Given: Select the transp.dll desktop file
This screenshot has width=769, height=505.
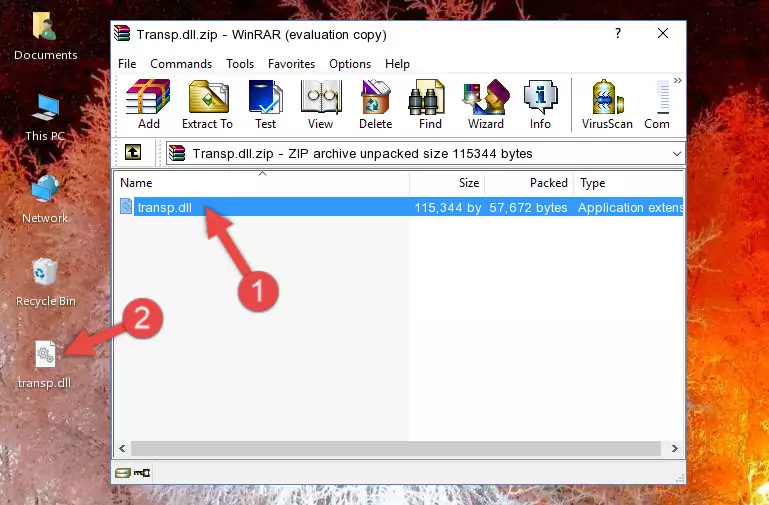Looking at the screenshot, I should click(45, 365).
